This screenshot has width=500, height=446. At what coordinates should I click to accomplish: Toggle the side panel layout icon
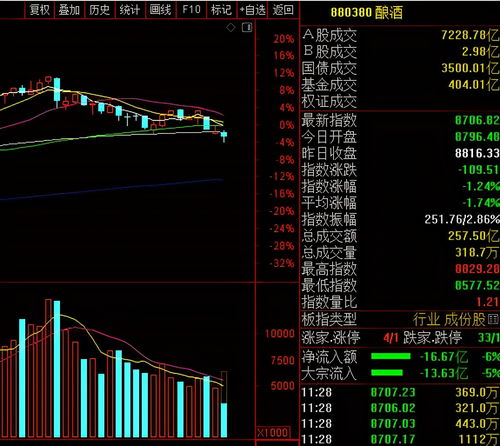[247, 27]
